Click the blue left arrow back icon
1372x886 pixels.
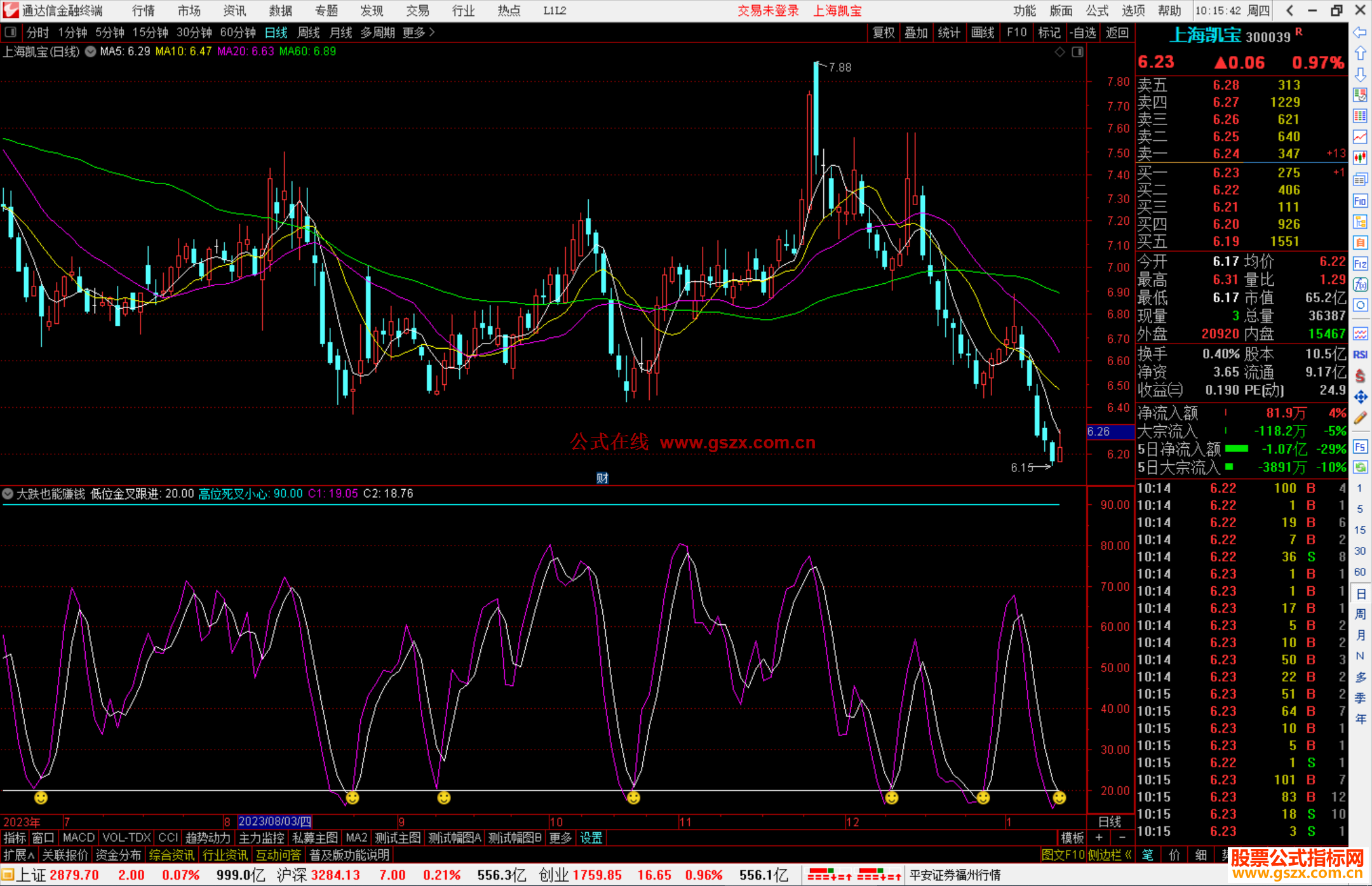coord(1360,32)
